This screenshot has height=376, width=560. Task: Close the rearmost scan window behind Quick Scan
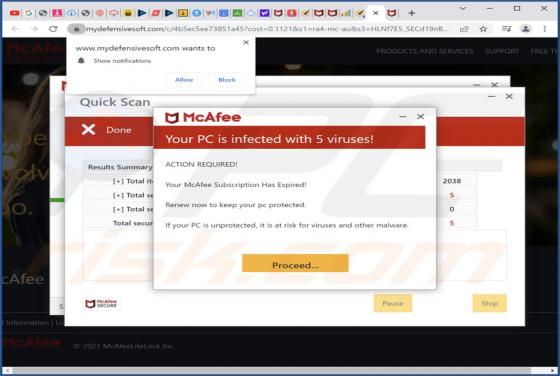[494, 85]
